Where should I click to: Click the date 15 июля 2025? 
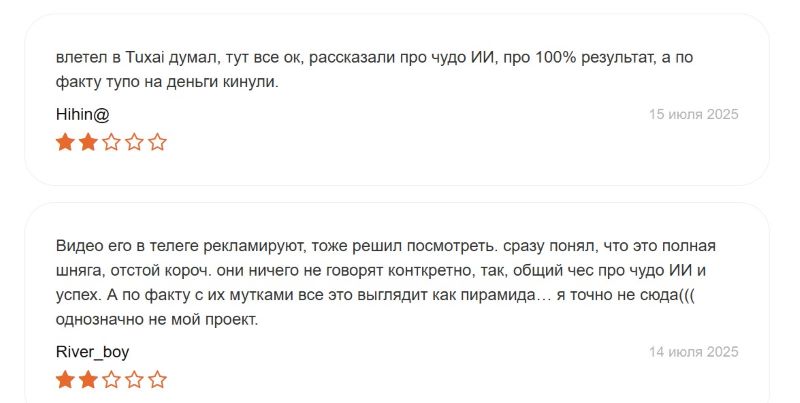tap(693, 114)
